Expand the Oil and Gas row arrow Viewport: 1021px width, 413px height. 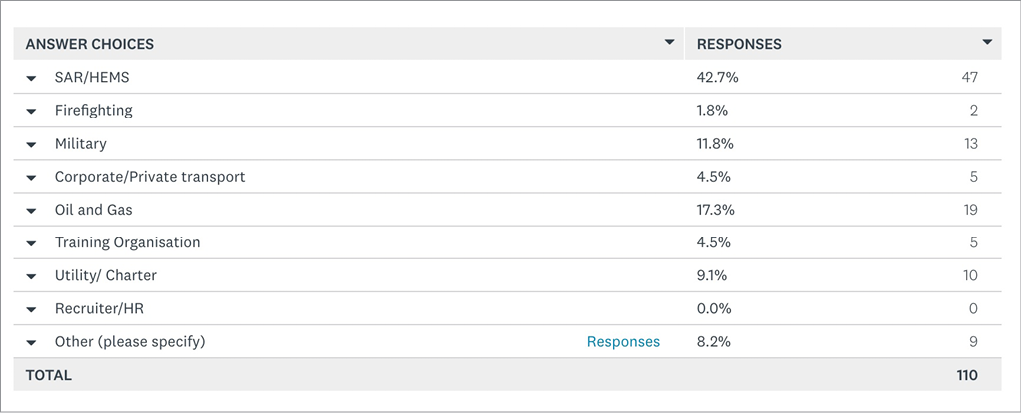click(31, 210)
